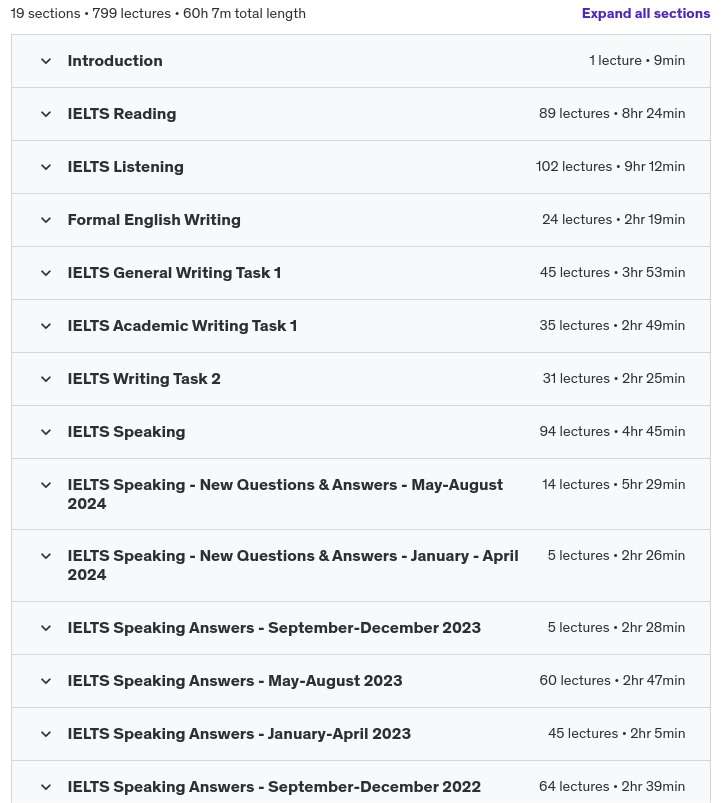
Task: Click the 89 lectures 8hr 24min label
Action: point(612,113)
